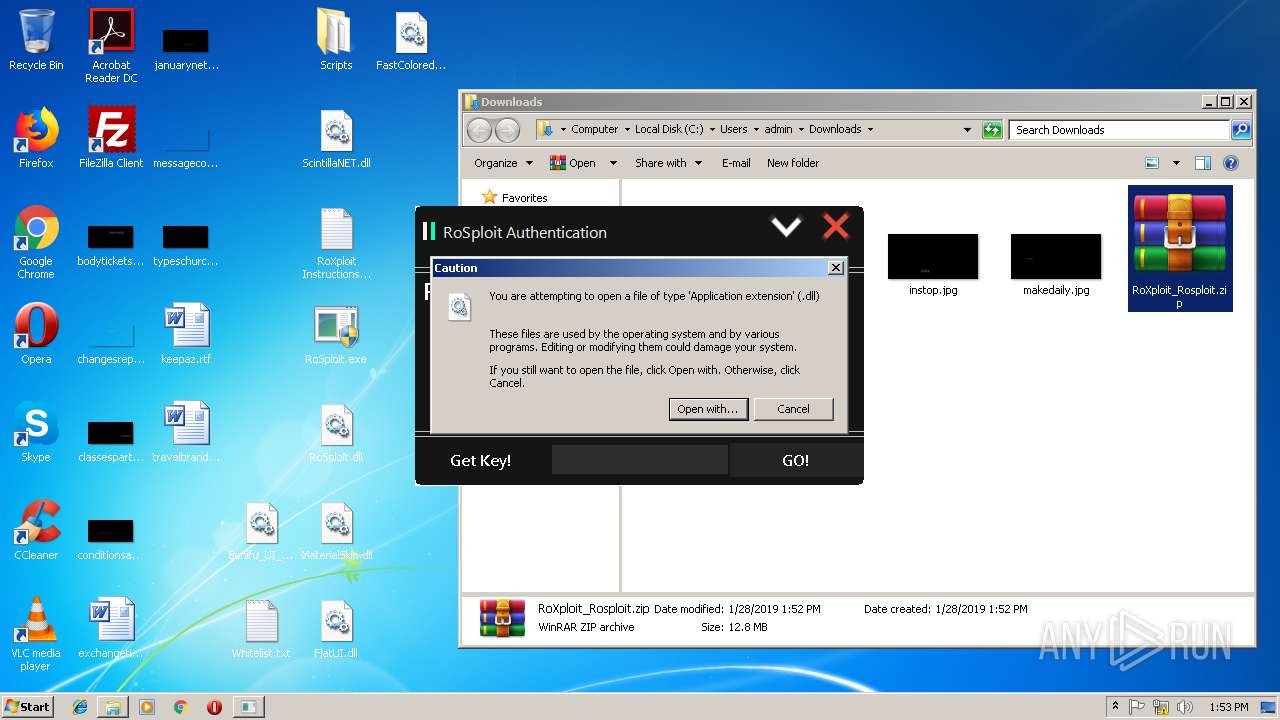The image size is (1280, 720).
Task: Click the Open button with WinRAR icon
Action: [x=573, y=163]
